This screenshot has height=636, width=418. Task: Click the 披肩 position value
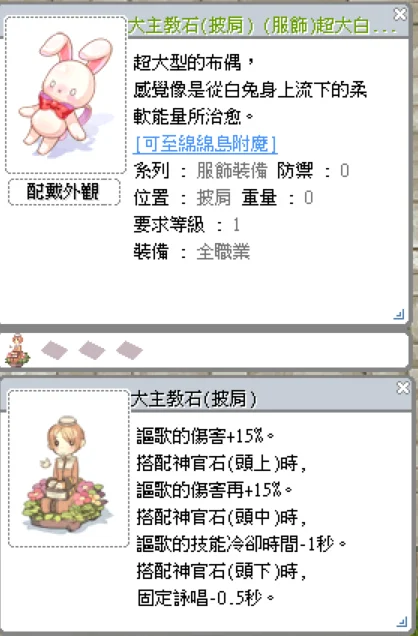[x=214, y=198]
